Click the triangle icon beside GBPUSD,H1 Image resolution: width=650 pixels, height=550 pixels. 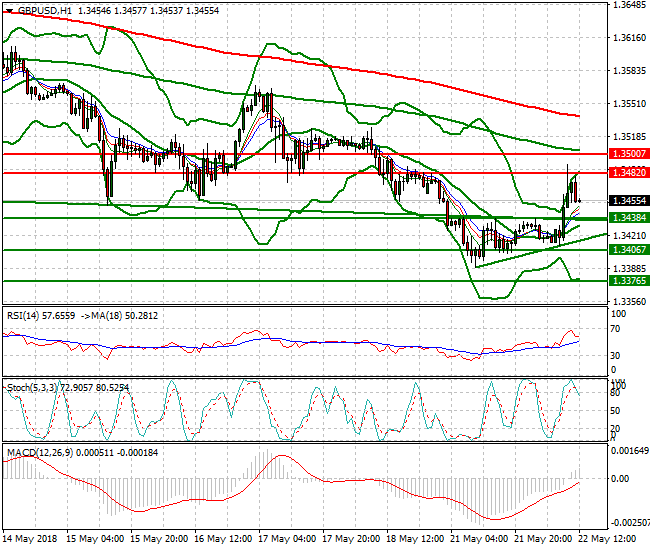click(10, 11)
